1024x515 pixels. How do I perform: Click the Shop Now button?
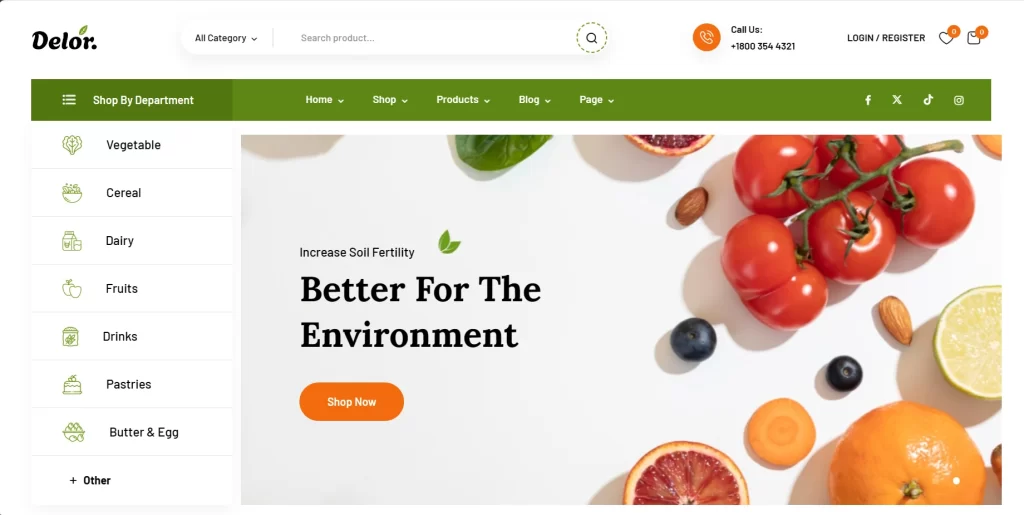pyautogui.click(x=351, y=401)
